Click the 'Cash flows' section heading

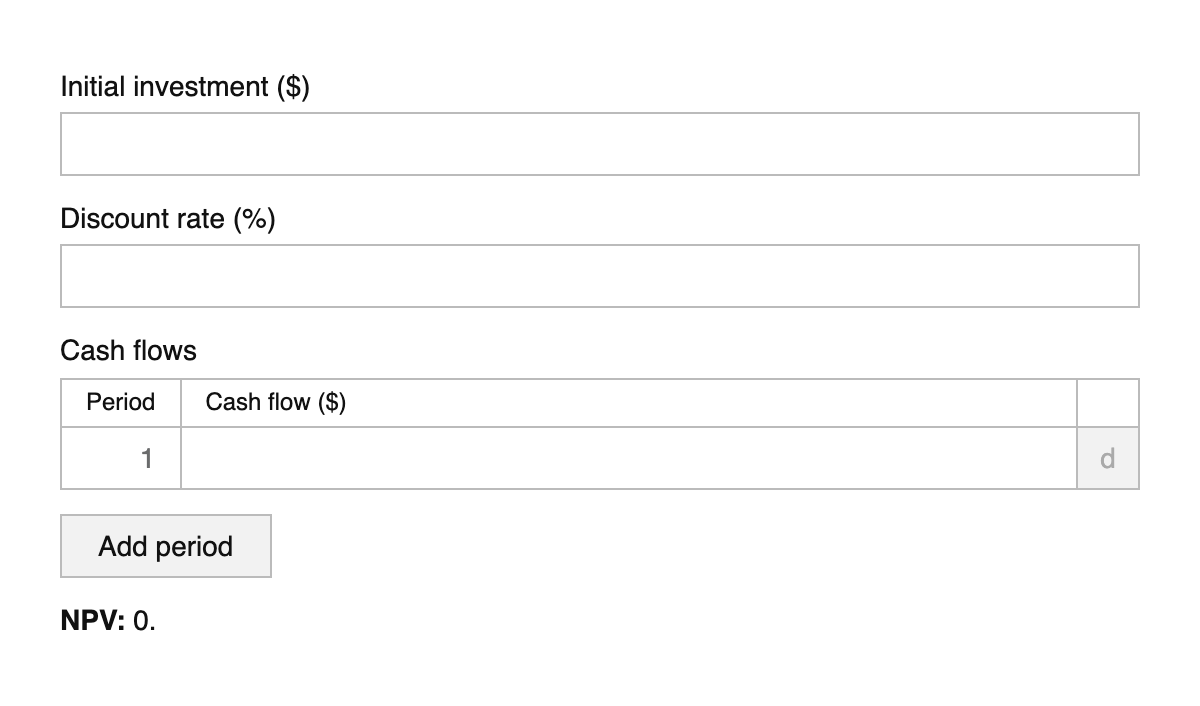pyautogui.click(x=129, y=351)
